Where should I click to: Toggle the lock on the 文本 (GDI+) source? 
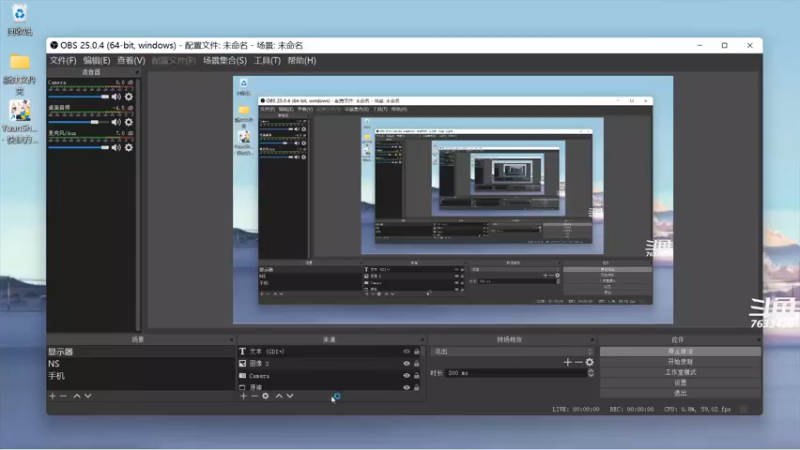tap(417, 352)
